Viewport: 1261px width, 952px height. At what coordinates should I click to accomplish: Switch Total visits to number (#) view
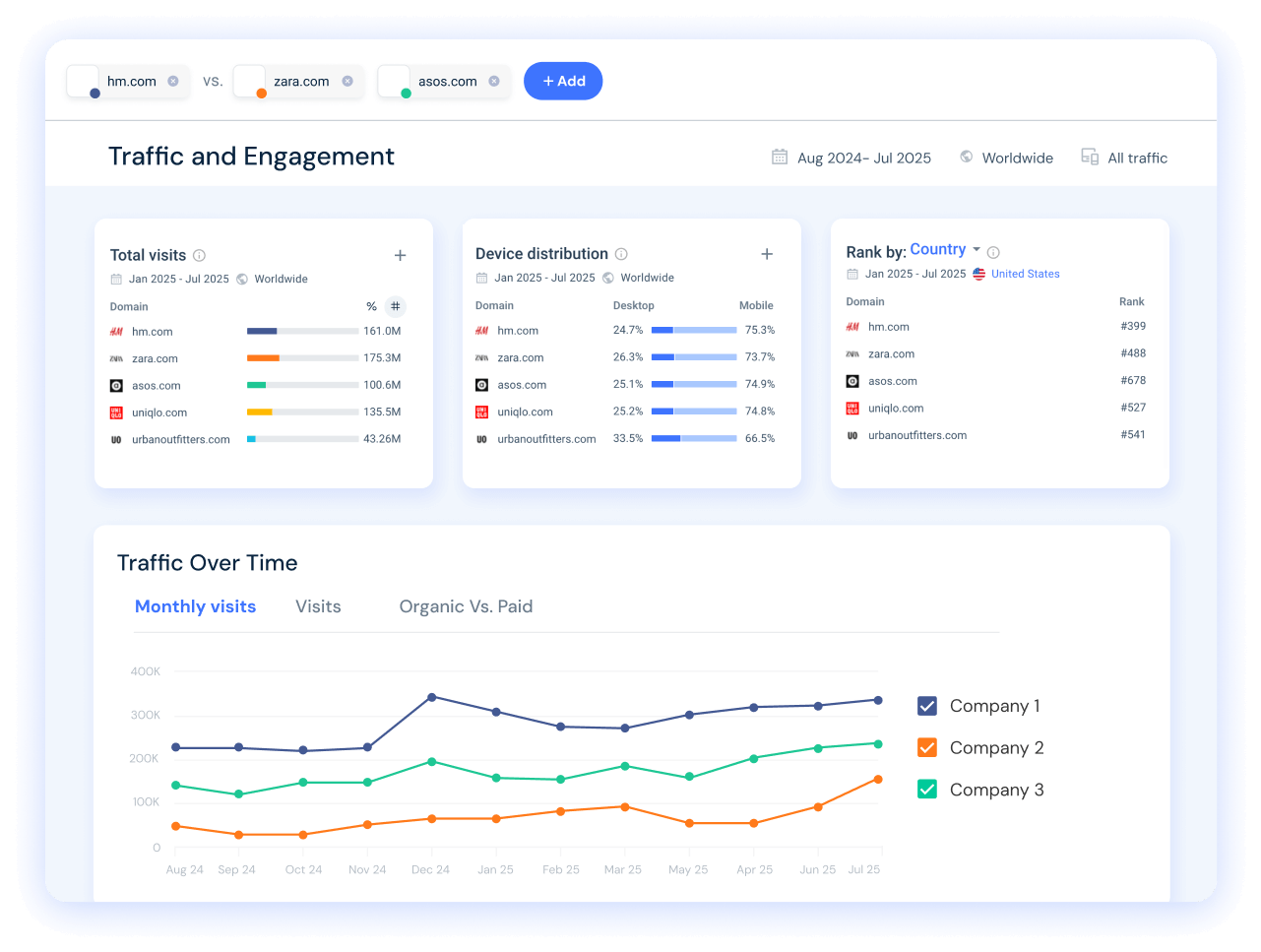[395, 306]
